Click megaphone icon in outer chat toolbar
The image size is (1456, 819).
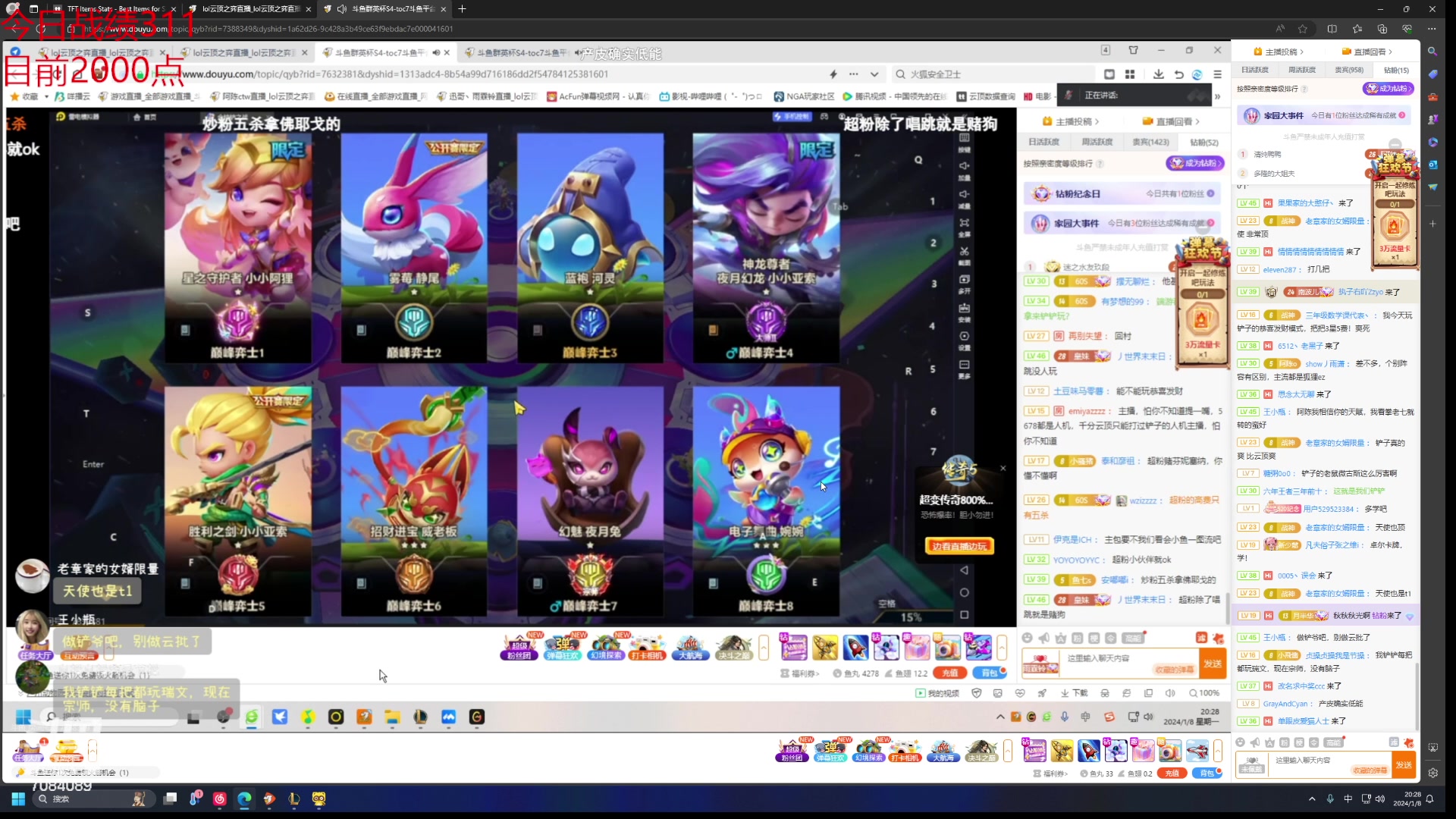click(x=1255, y=742)
